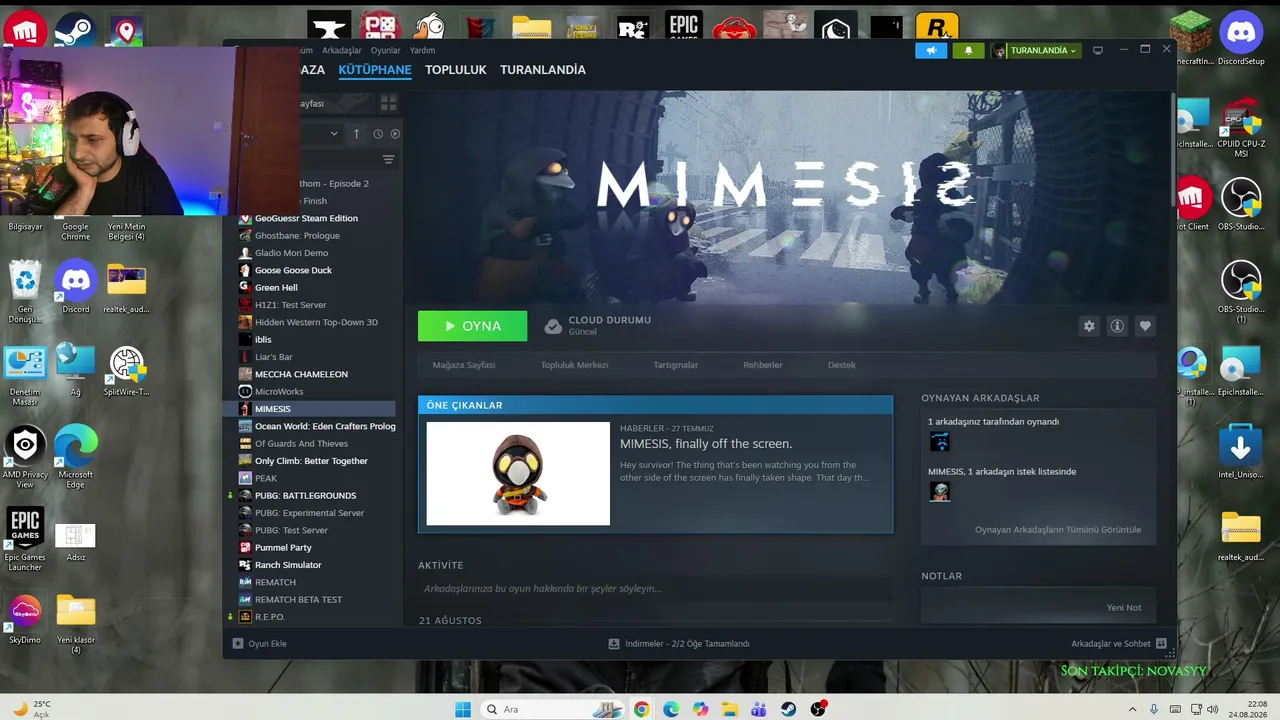
Task: Show recent games clock filter
Action: pos(378,133)
